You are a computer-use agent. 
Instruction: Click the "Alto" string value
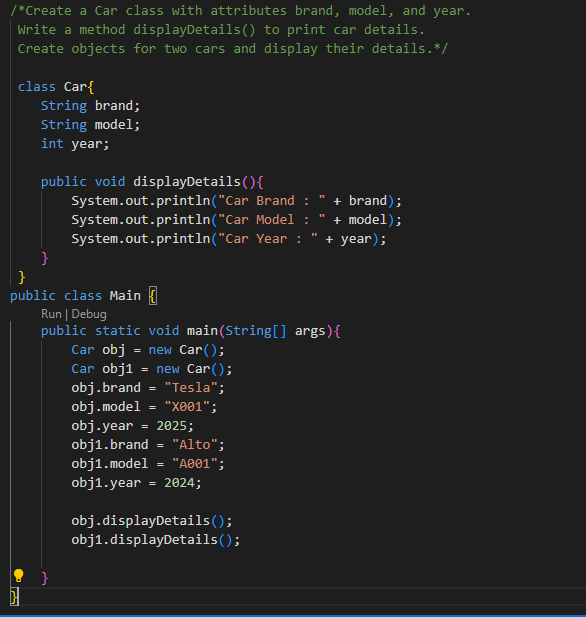(x=195, y=445)
